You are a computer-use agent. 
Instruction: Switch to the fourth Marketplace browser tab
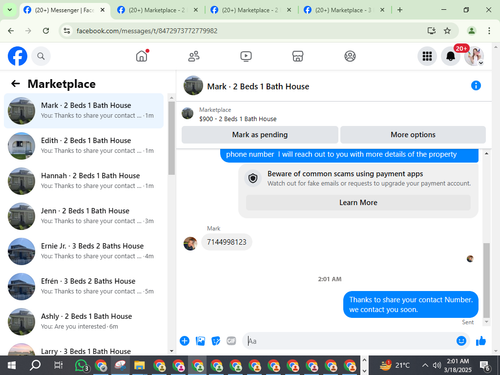343,10
